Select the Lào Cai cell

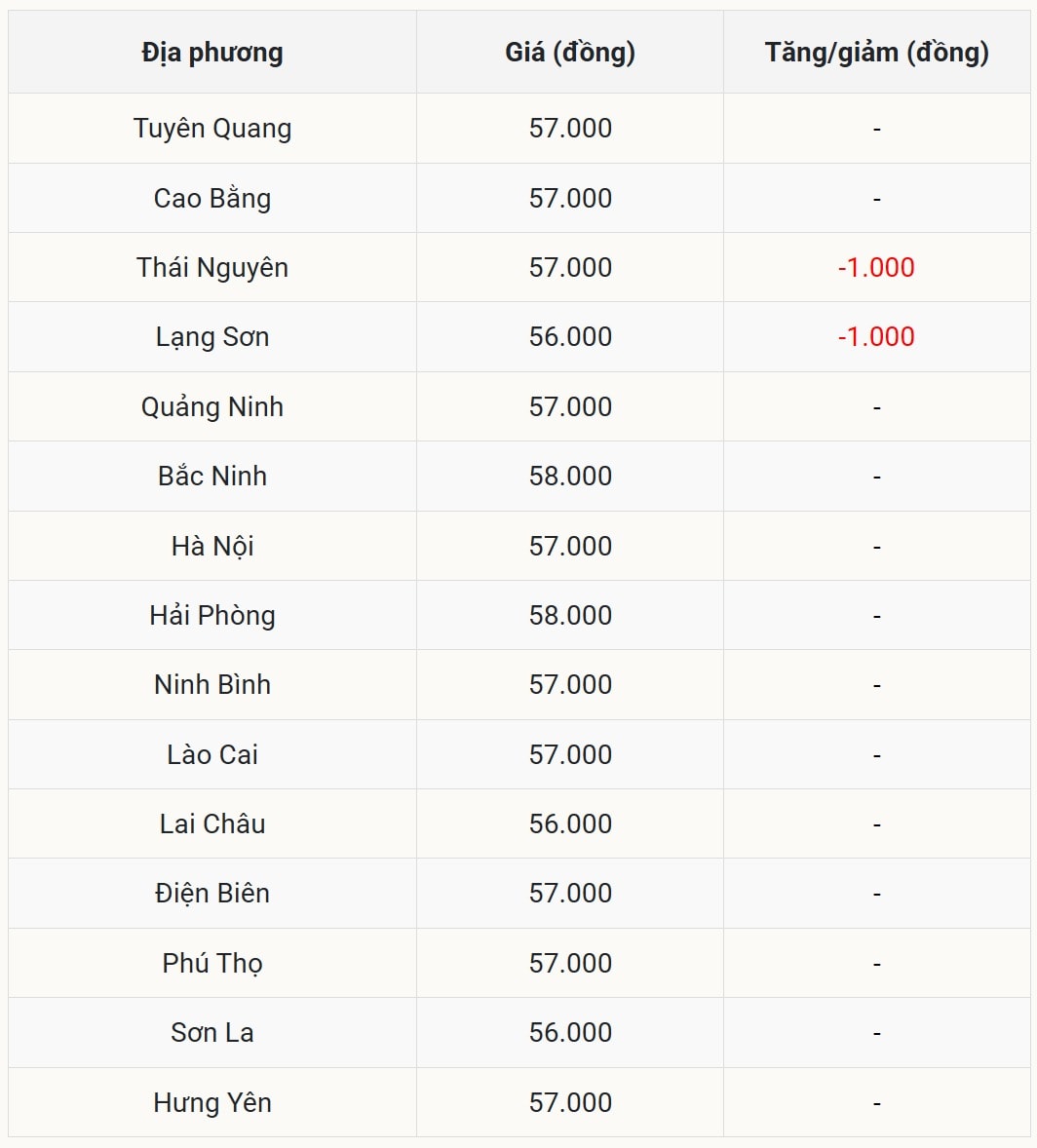(x=212, y=755)
